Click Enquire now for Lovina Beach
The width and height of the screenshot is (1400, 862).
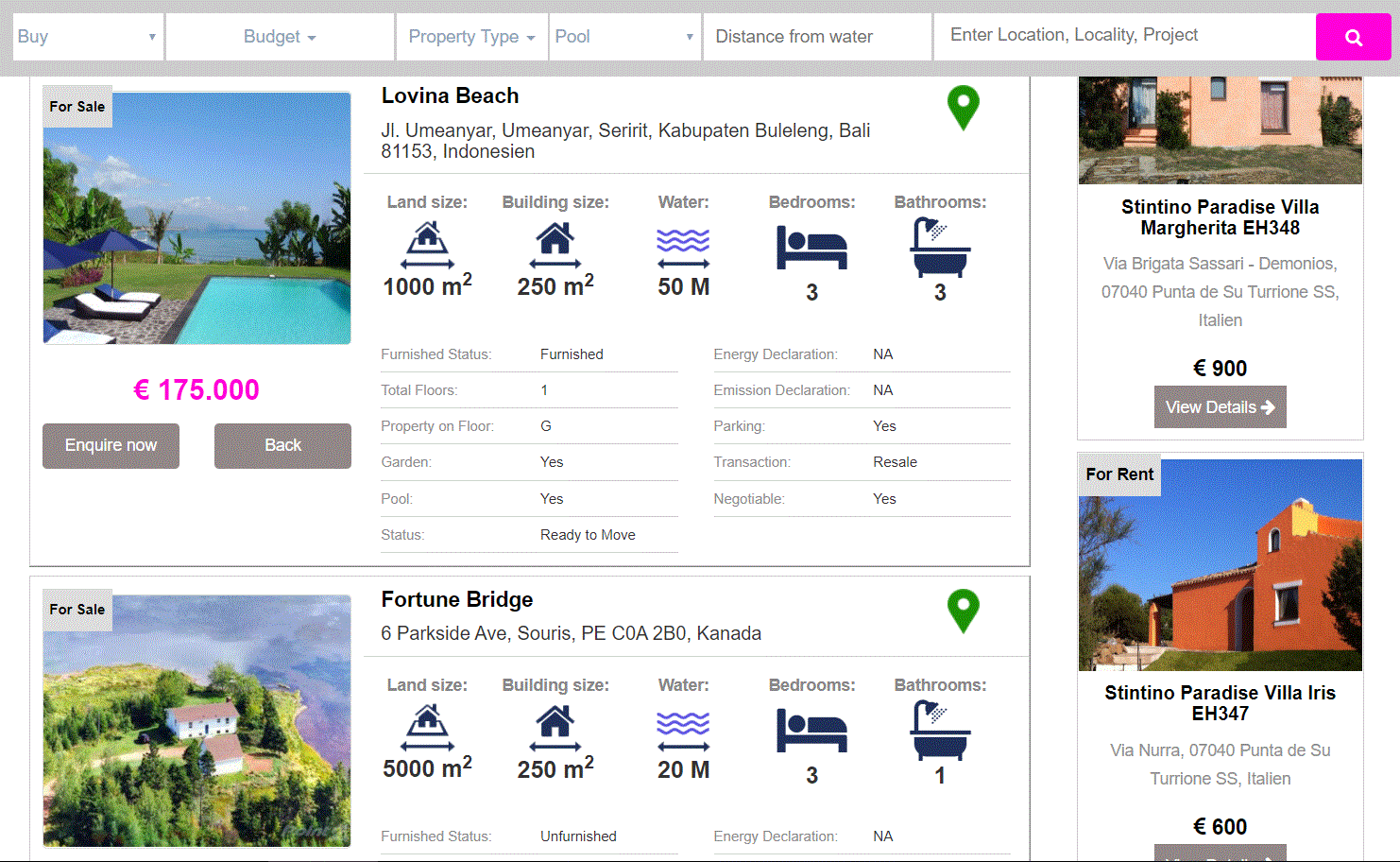point(111,445)
